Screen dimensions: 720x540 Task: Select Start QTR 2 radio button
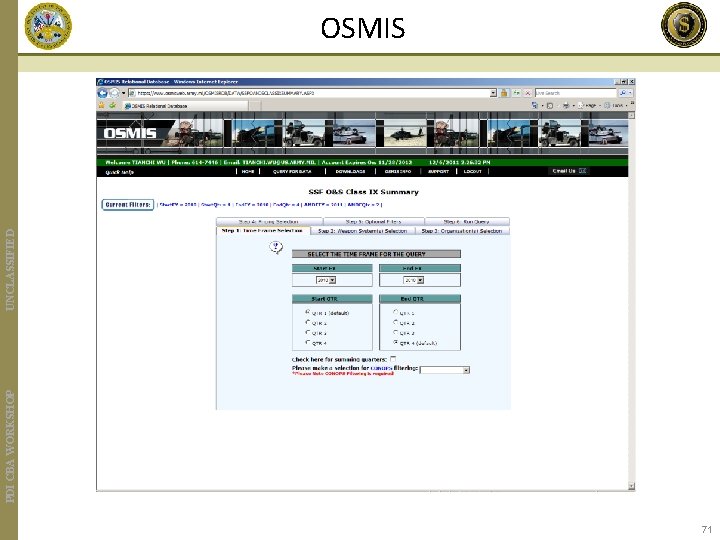(308, 322)
